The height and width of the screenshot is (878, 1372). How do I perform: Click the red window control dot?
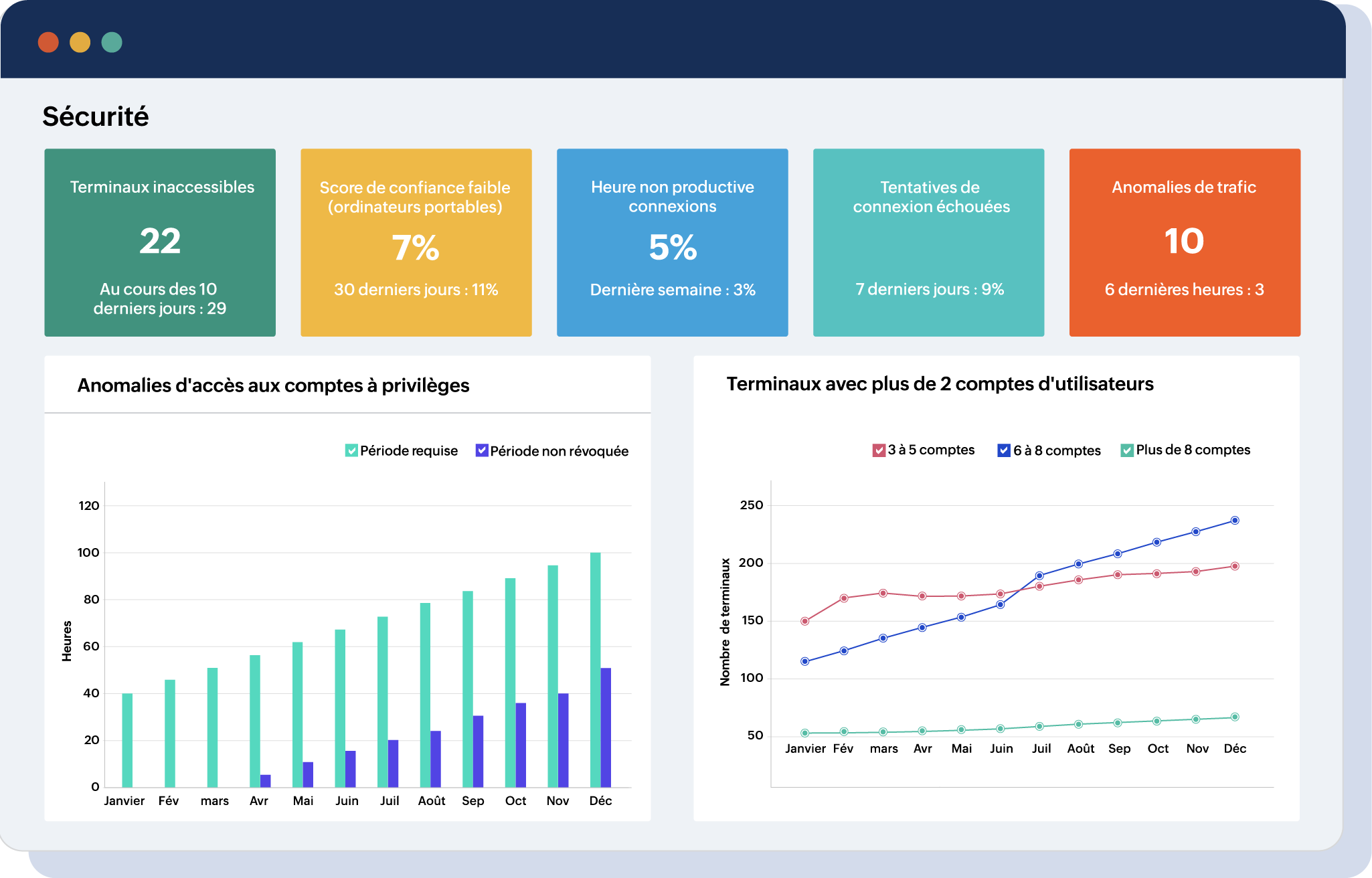(48, 42)
